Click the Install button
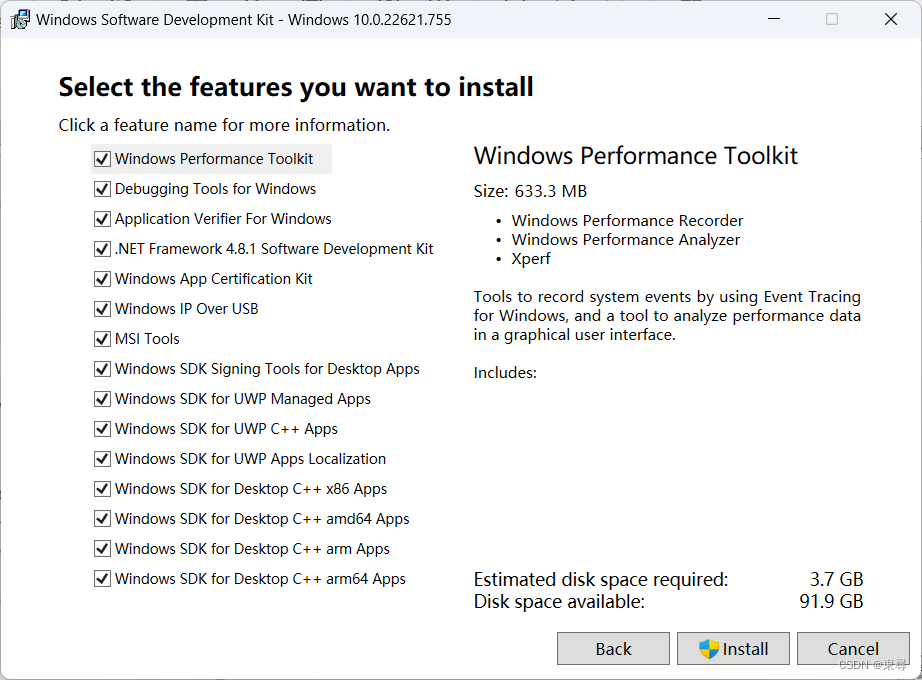This screenshot has width=922, height=680. [x=733, y=648]
